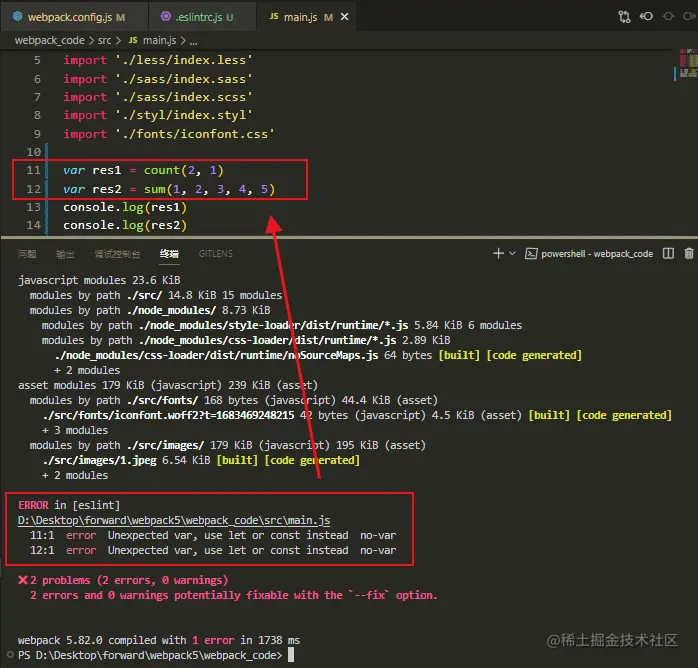Open the 输出 (Output) panel tab

(x=65, y=254)
